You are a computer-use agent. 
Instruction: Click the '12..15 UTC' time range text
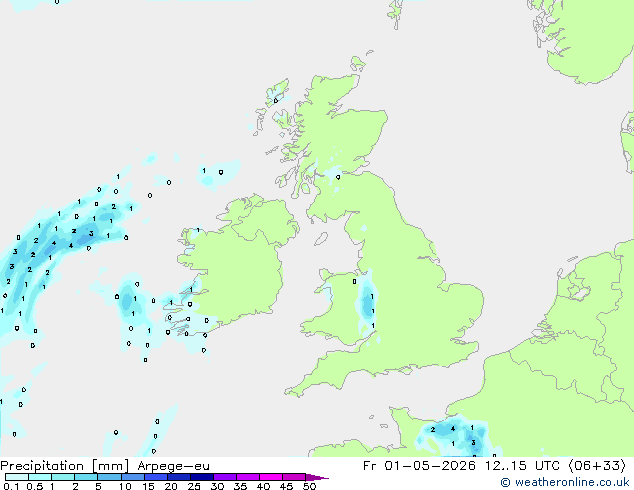522,466
